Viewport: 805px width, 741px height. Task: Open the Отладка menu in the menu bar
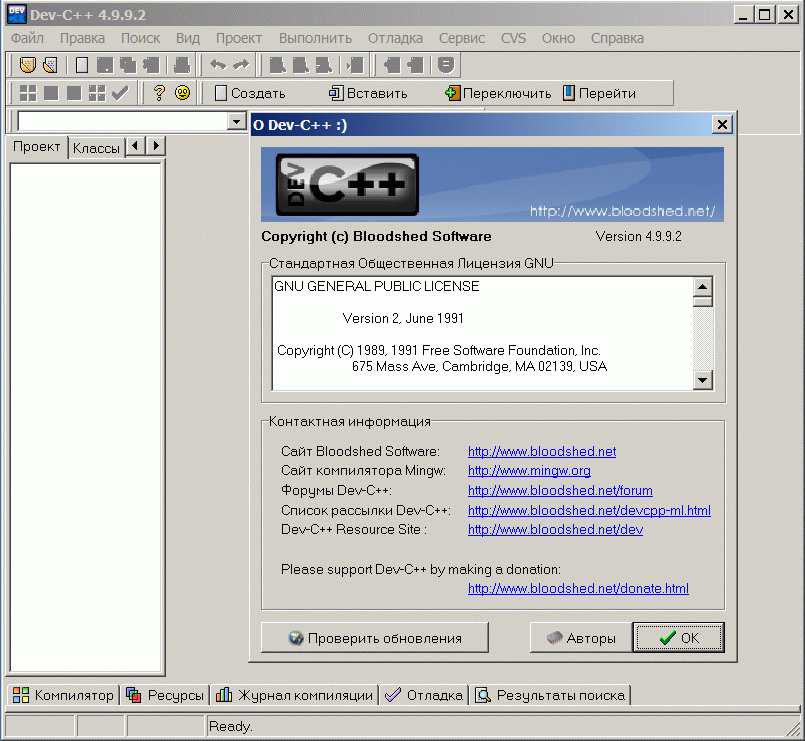[x=395, y=38]
